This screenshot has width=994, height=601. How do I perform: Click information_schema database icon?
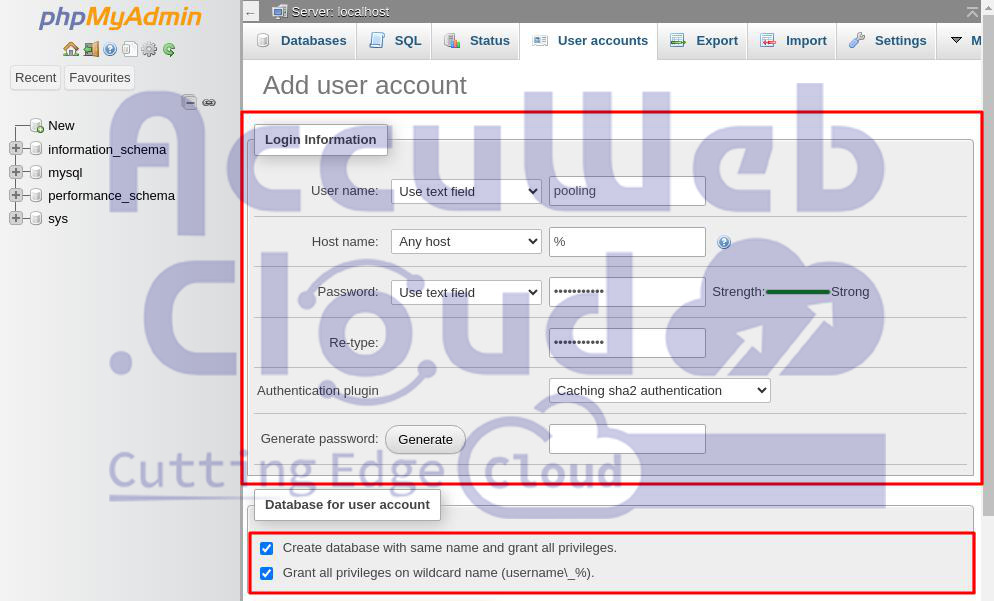[x=36, y=150]
